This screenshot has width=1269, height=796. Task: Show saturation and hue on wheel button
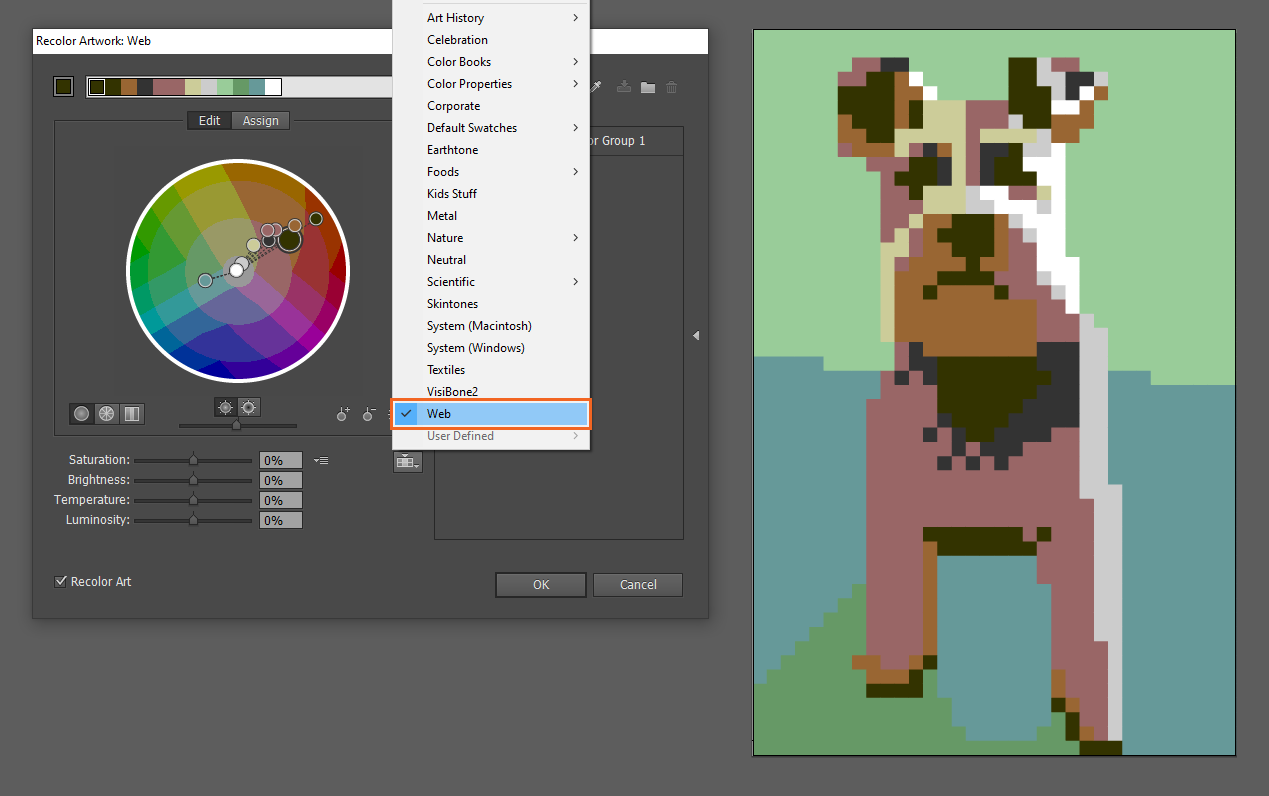(248, 407)
